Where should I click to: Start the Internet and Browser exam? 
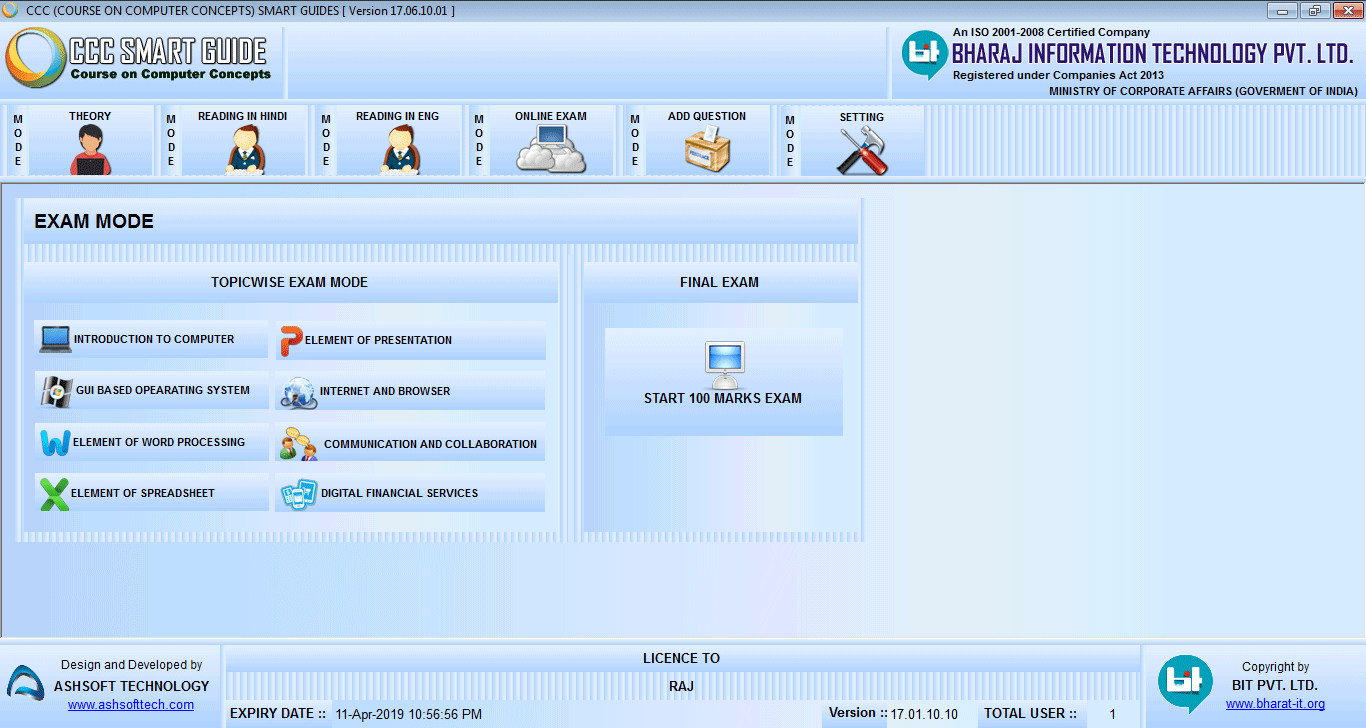[x=411, y=391]
